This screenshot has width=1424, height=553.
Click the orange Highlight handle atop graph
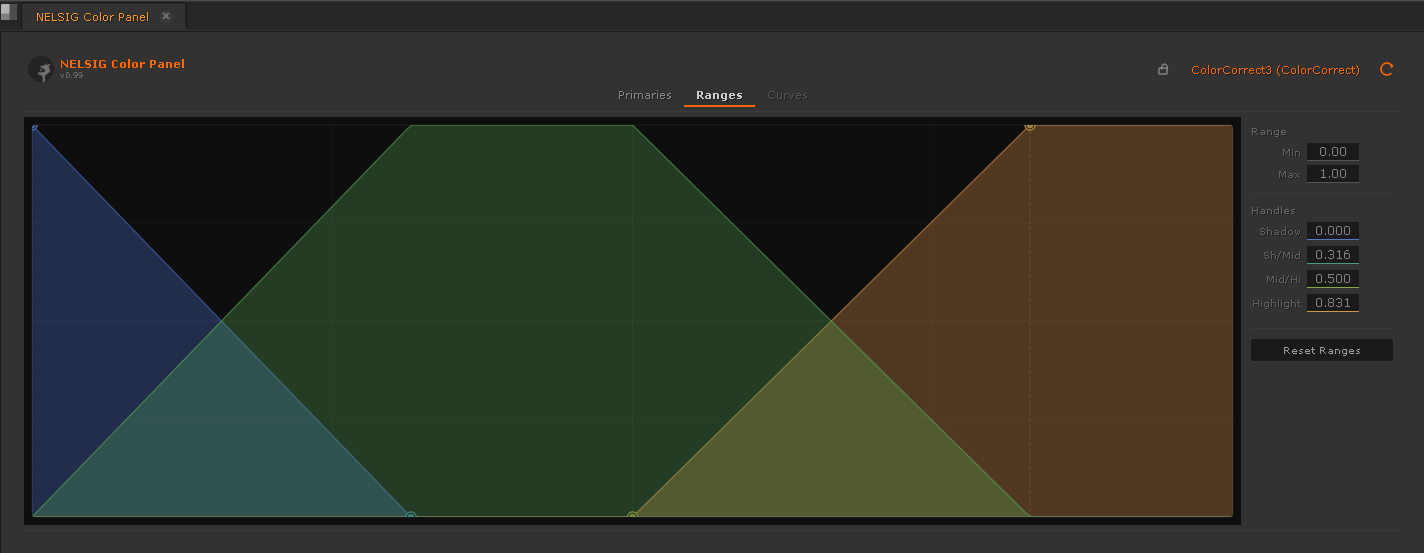click(x=1029, y=126)
